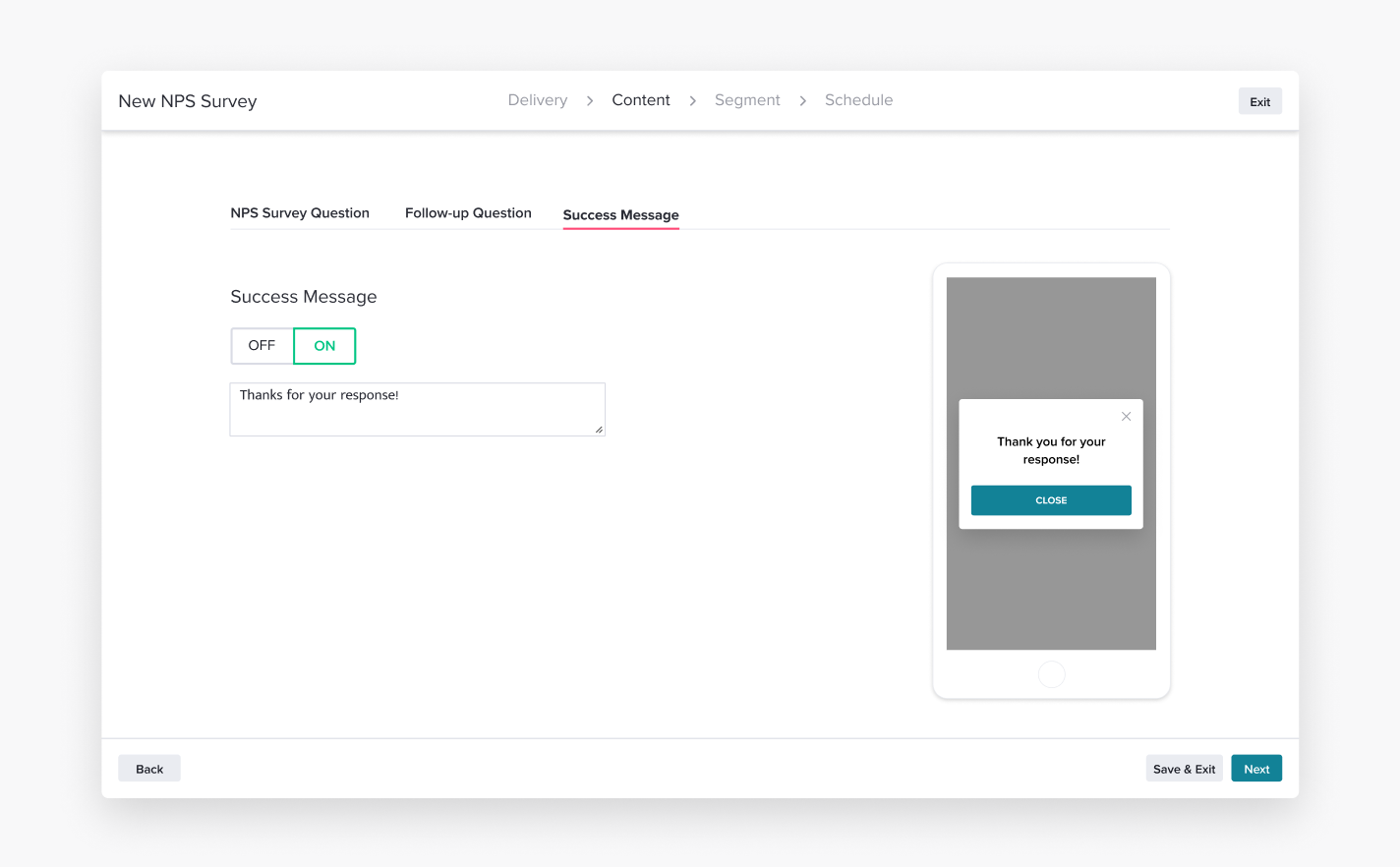
Task: Click the Exit button
Action: tap(1260, 101)
